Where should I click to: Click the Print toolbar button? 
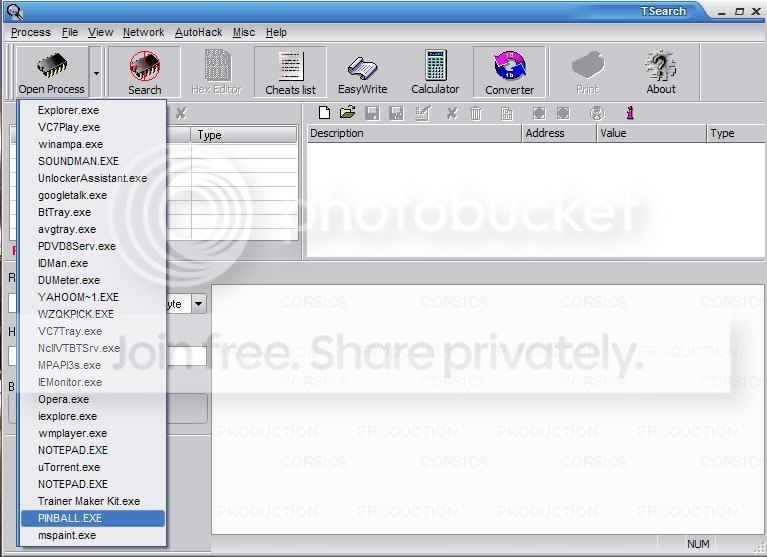point(587,72)
